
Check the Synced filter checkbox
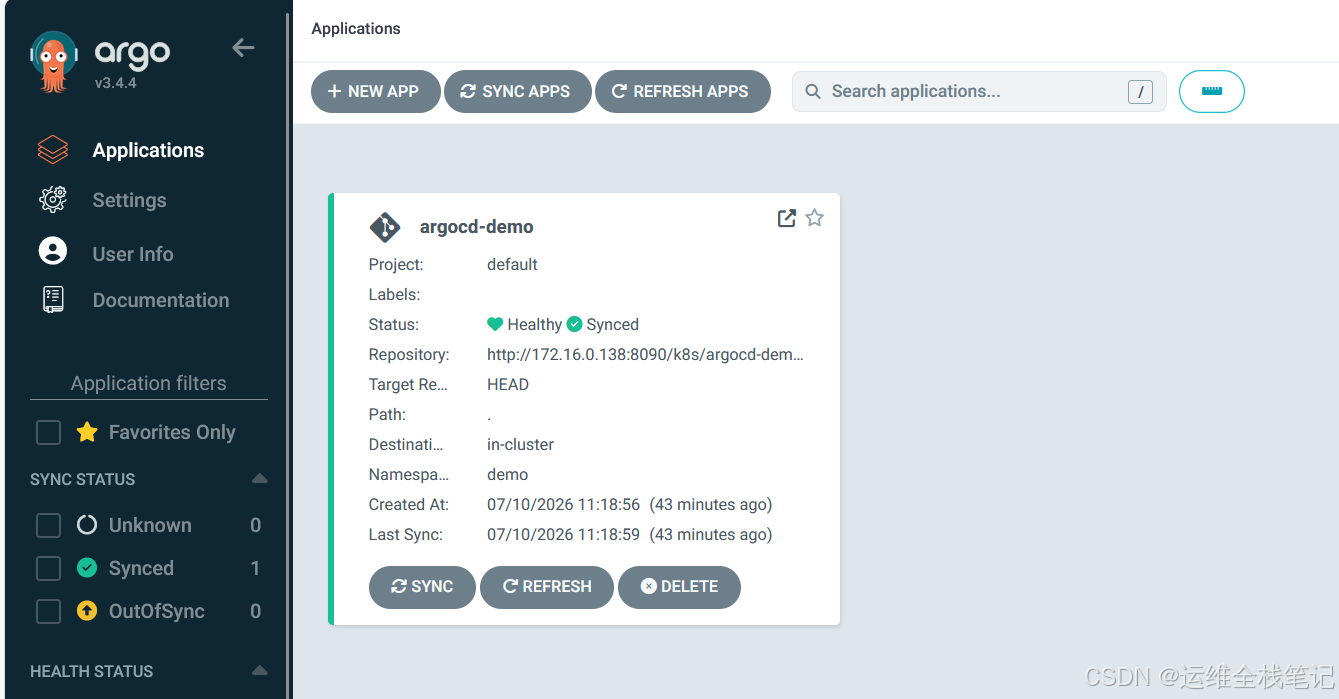pyautogui.click(x=48, y=568)
